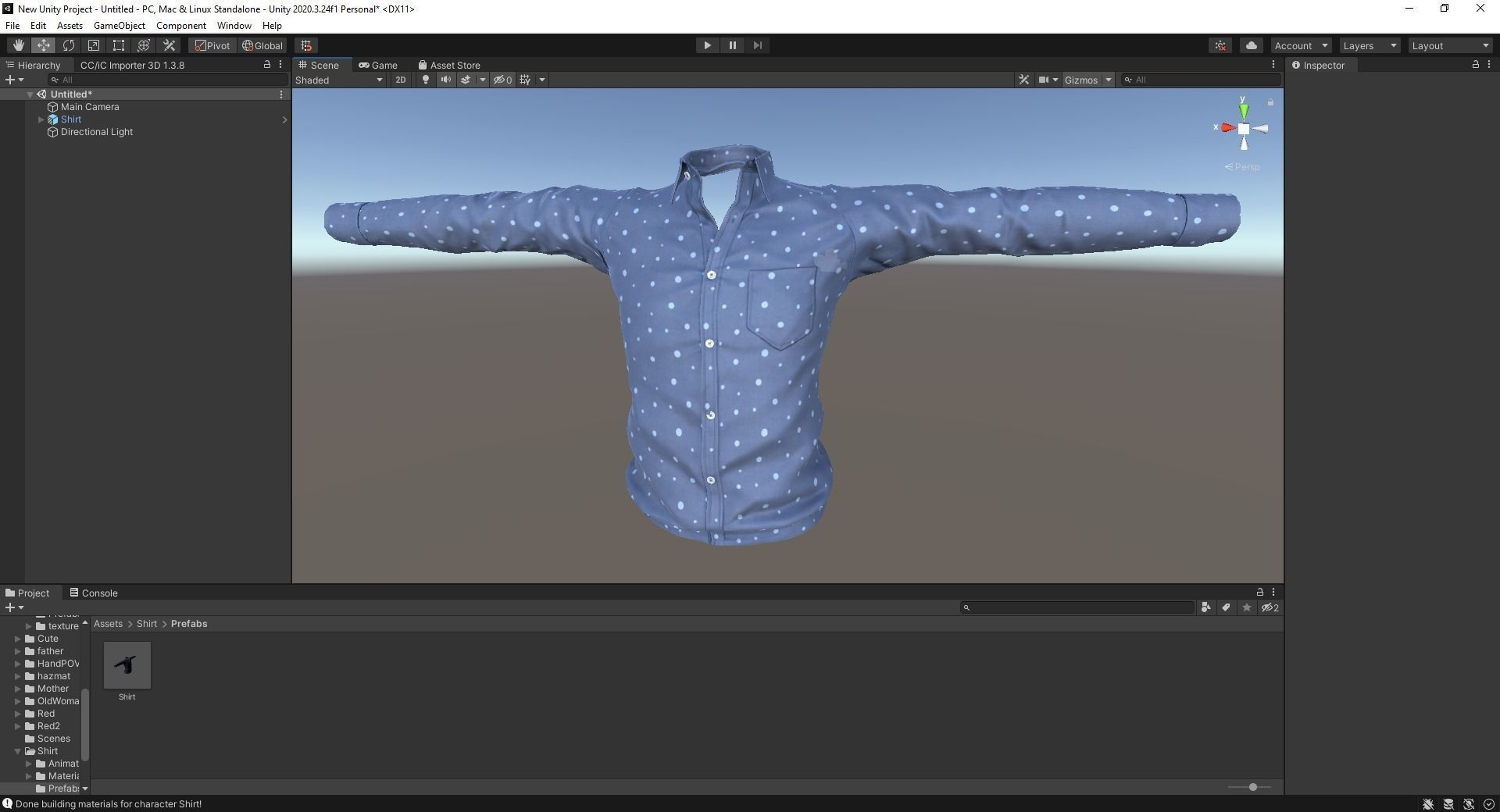Expand the Shirt object in Hierarchy
The width and height of the screenshot is (1500, 812).
41,119
